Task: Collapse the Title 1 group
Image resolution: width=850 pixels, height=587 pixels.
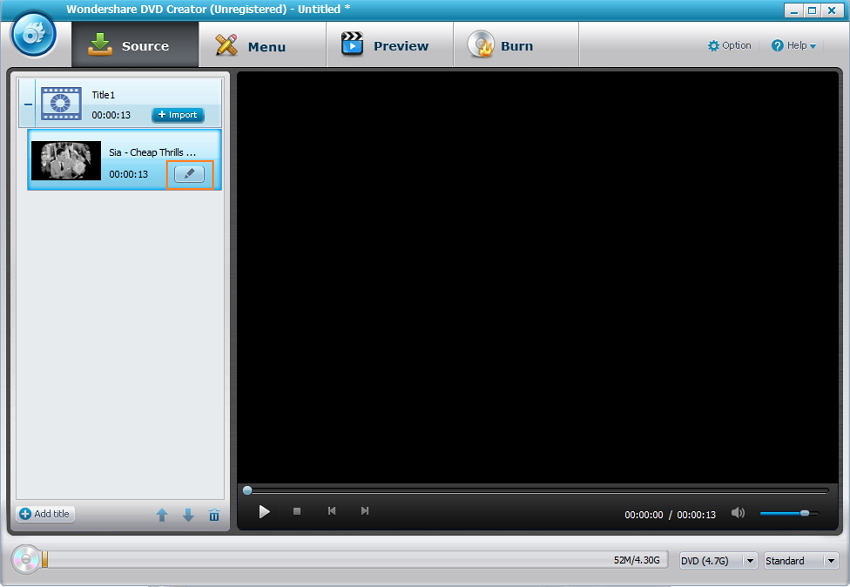Action: (x=28, y=104)
